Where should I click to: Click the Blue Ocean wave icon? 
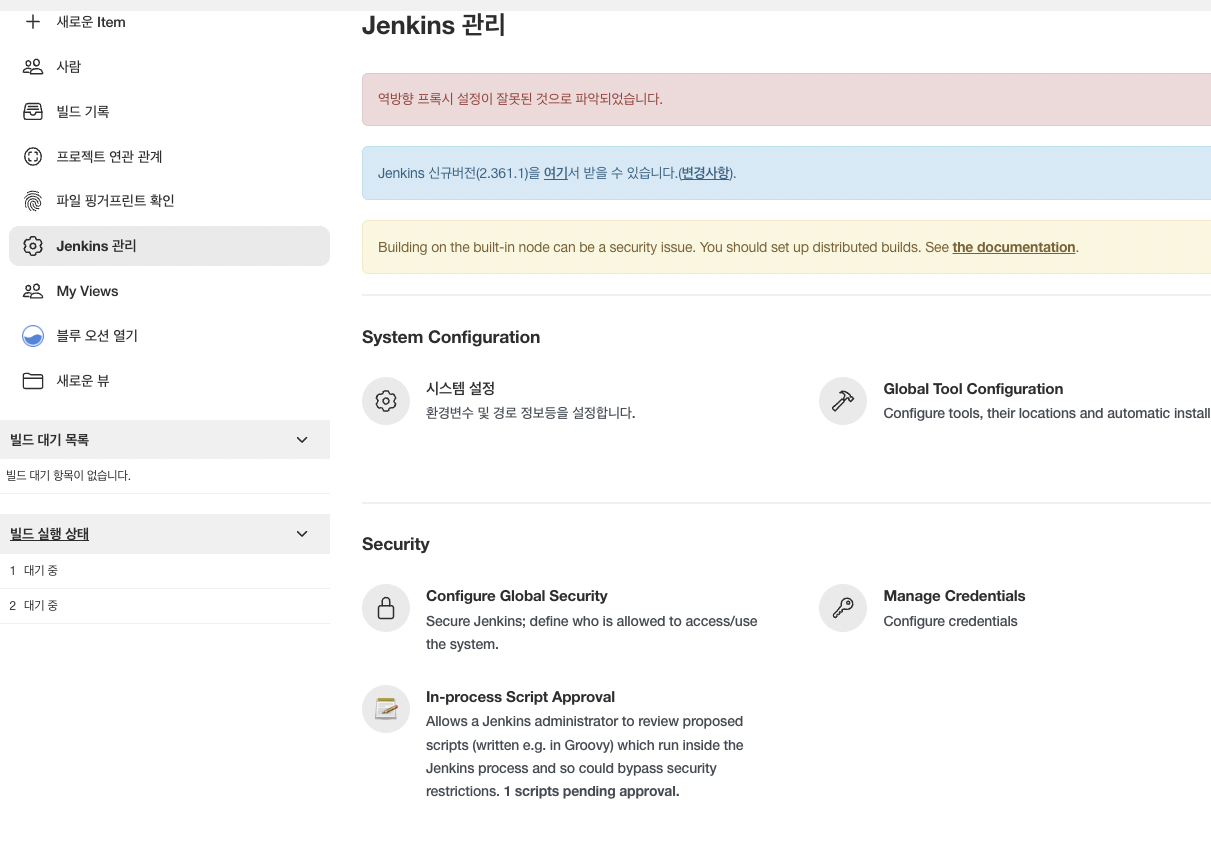[33, 336]
